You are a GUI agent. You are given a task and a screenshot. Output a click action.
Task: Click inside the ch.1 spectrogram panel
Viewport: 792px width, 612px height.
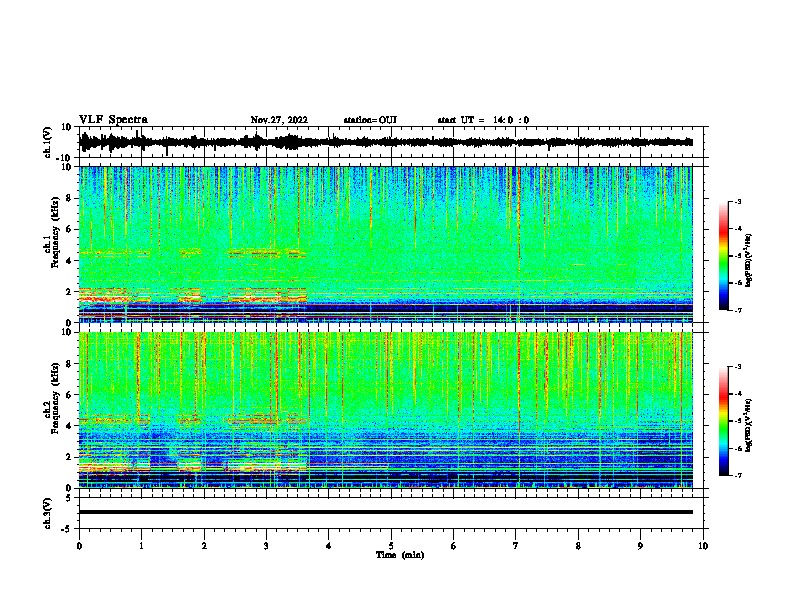385,244
